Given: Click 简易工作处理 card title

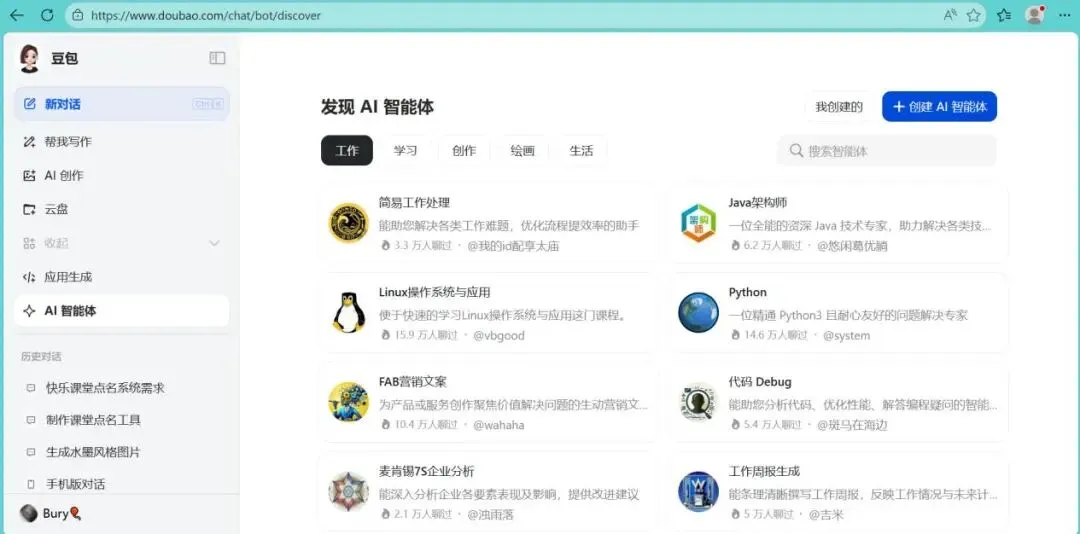Looking at the screenshot, I should pyautogui.click(x=414, y=203).
